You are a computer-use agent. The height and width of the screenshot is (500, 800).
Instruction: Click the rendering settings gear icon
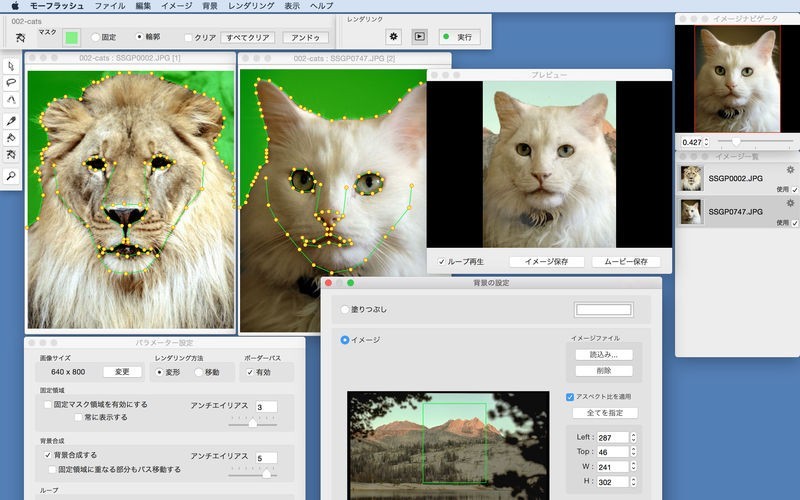click(394, 37)
